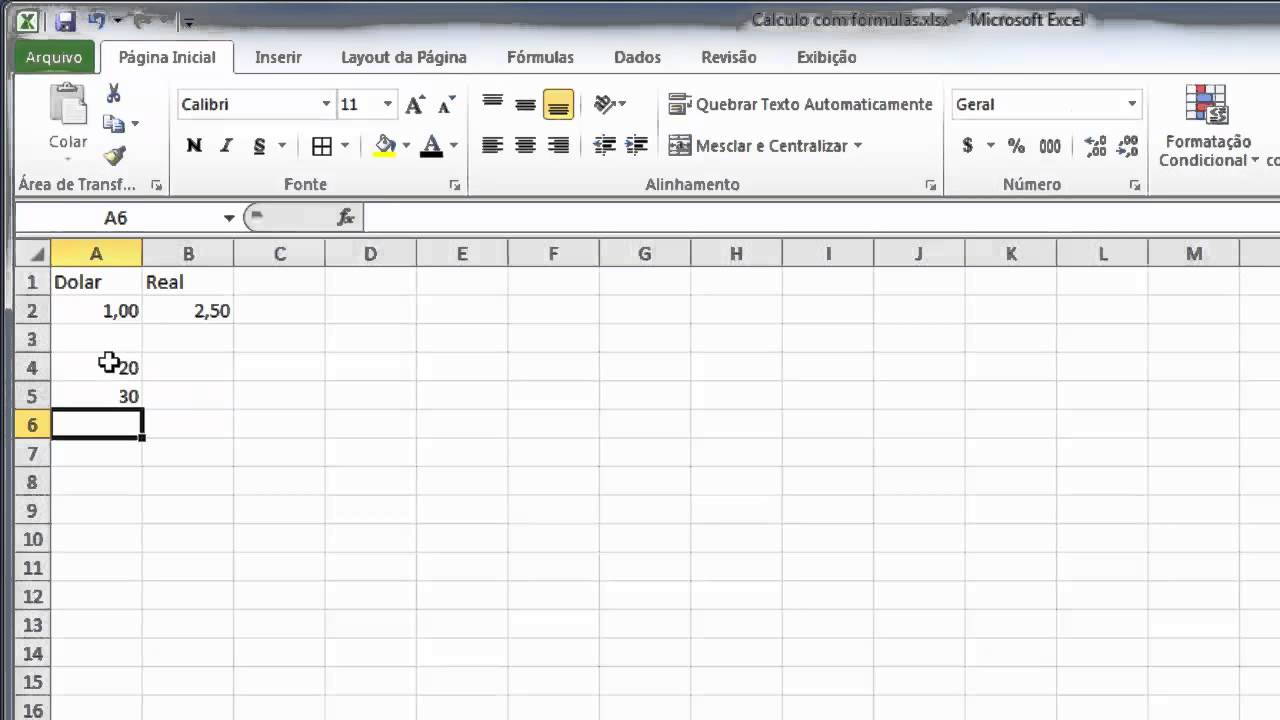Open Número group dialog launcher
The height and width of the screenshot is (720, 1280).
[1135, 185]
